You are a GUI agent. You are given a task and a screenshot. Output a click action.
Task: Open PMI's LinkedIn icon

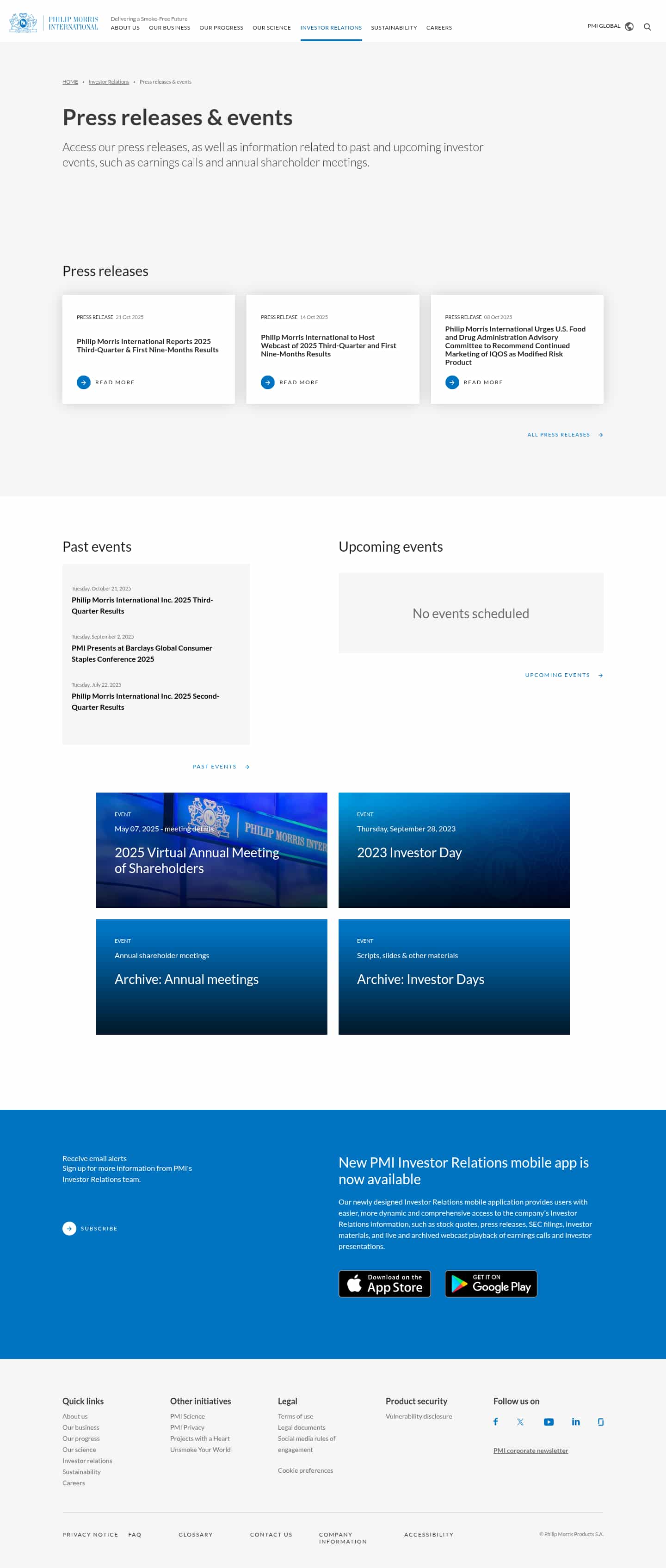(576, 1422)
